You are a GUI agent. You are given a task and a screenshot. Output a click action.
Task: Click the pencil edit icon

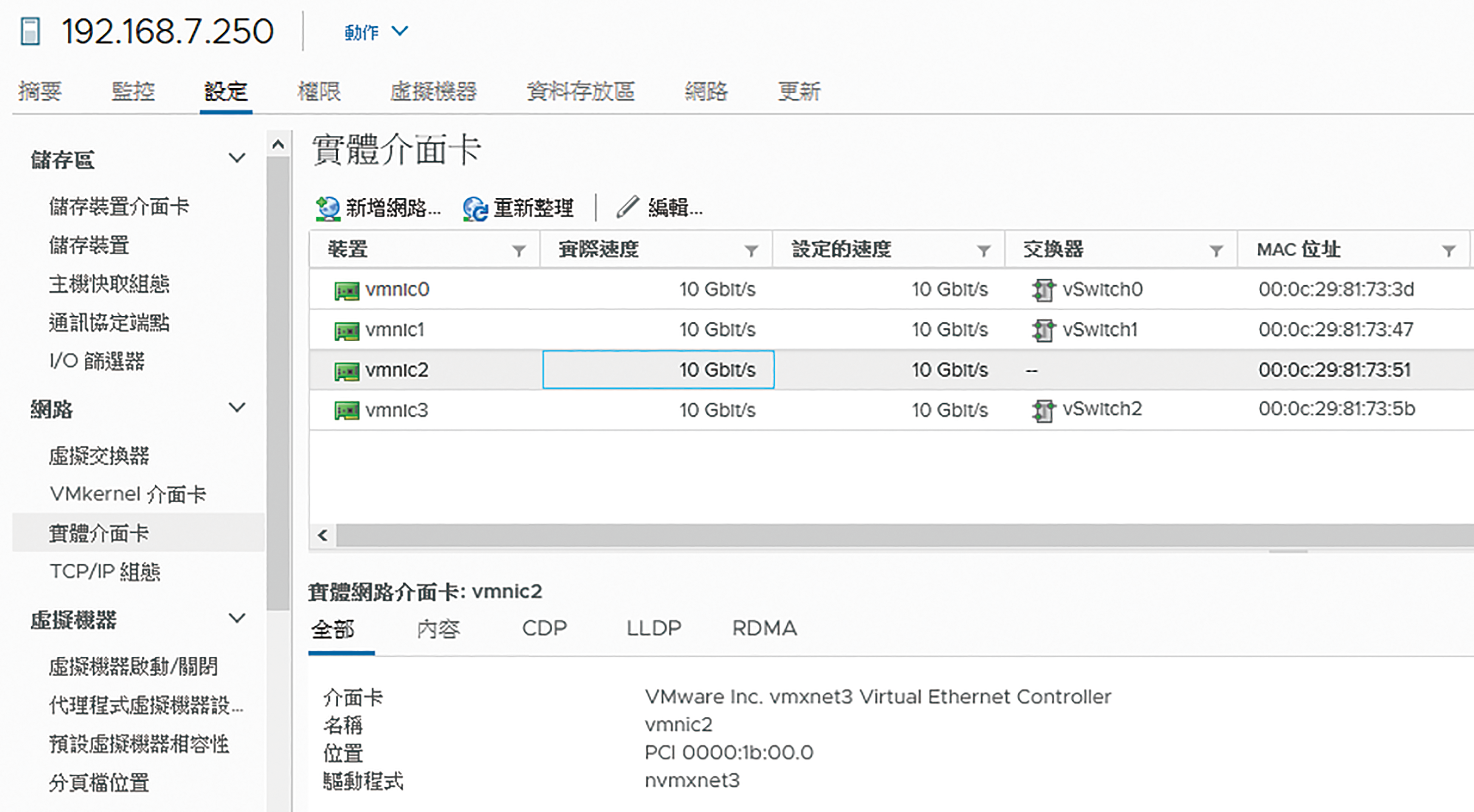628,207
